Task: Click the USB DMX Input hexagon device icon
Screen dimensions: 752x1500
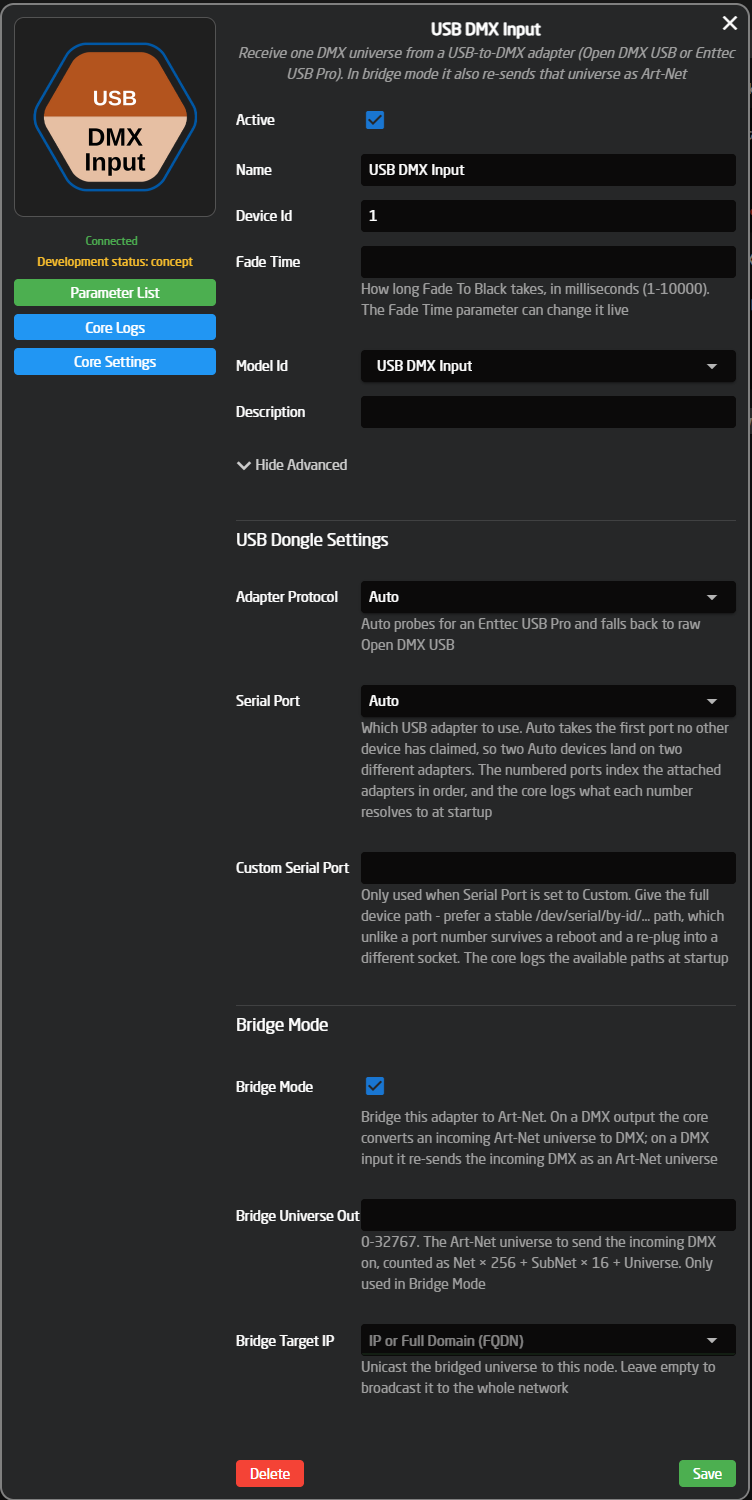Action: pyautogui.click(x=115, y=117)
